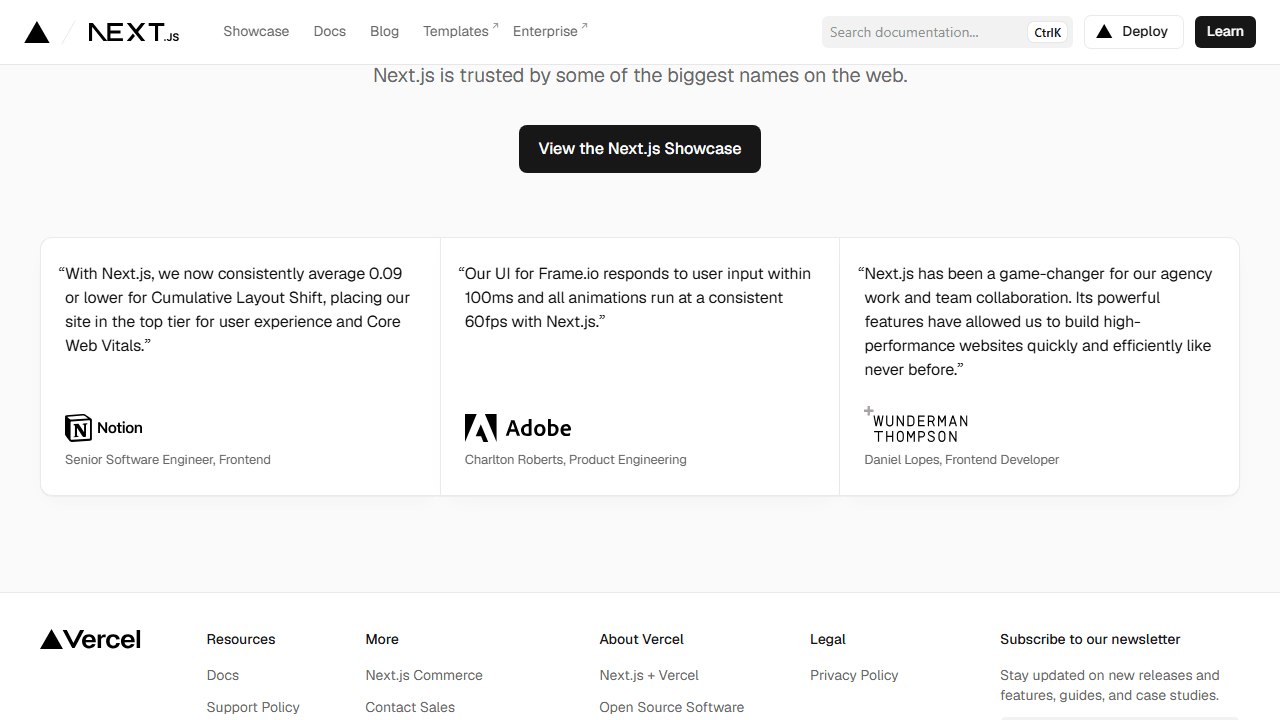Click the Frame.io 60fps quote text
This screenshot has height=720, width=1280.
click(x=635, y=297)
